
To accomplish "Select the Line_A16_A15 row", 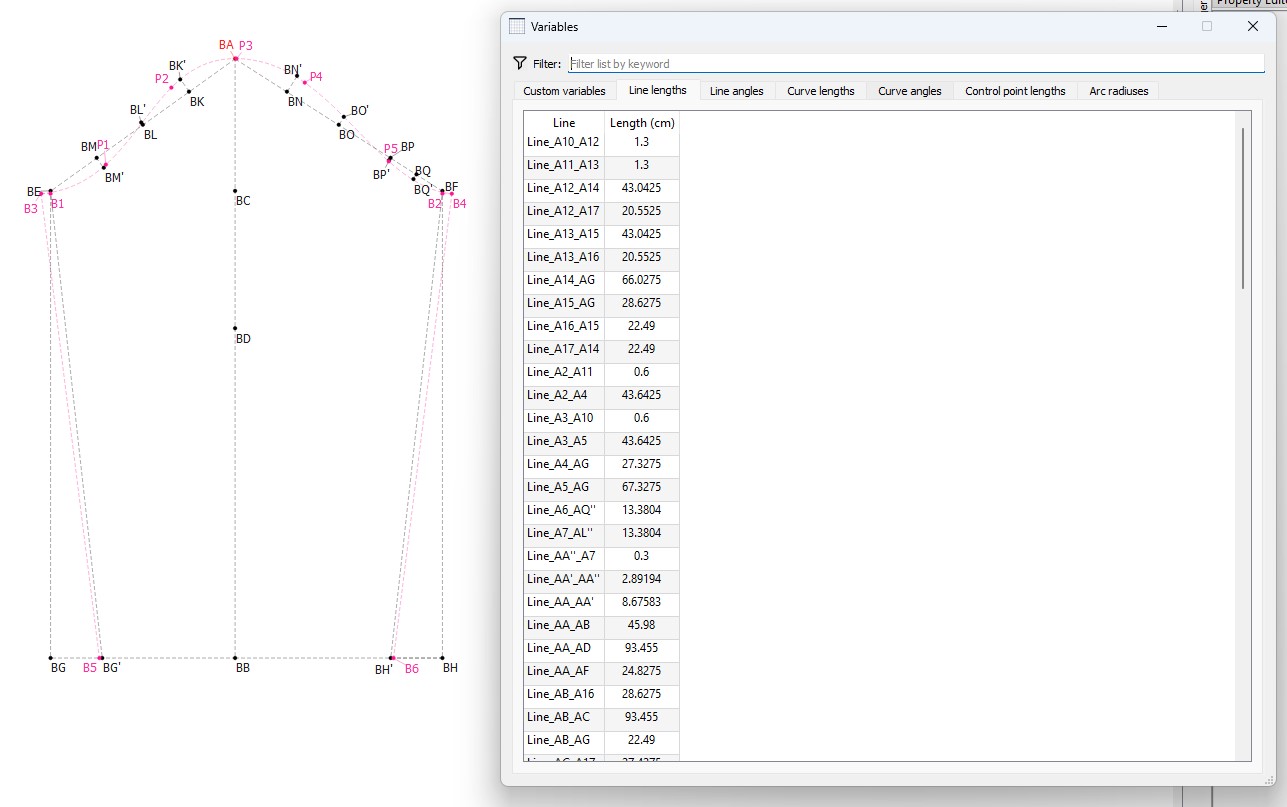I will pyautogui.click(x=601, y=326).
